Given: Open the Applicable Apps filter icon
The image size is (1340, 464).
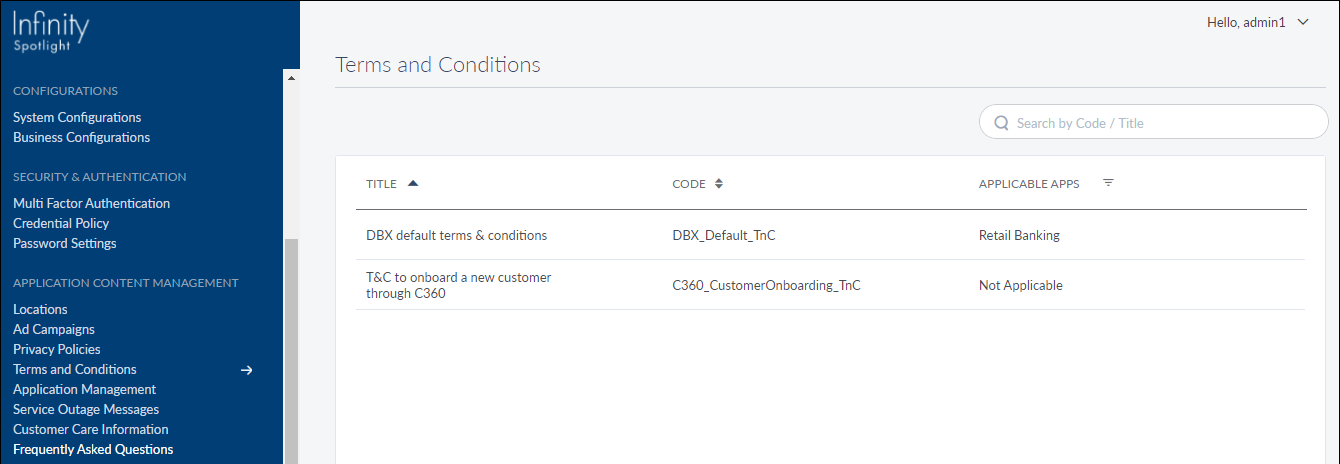Looking at the screenshot, I should [1108, 183].
